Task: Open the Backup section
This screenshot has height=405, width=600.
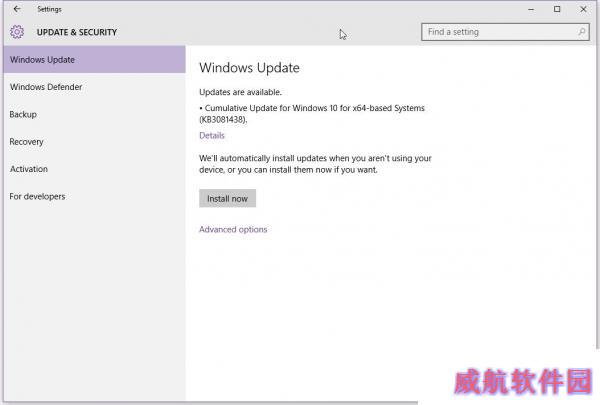Action: [x=95, y=114]
